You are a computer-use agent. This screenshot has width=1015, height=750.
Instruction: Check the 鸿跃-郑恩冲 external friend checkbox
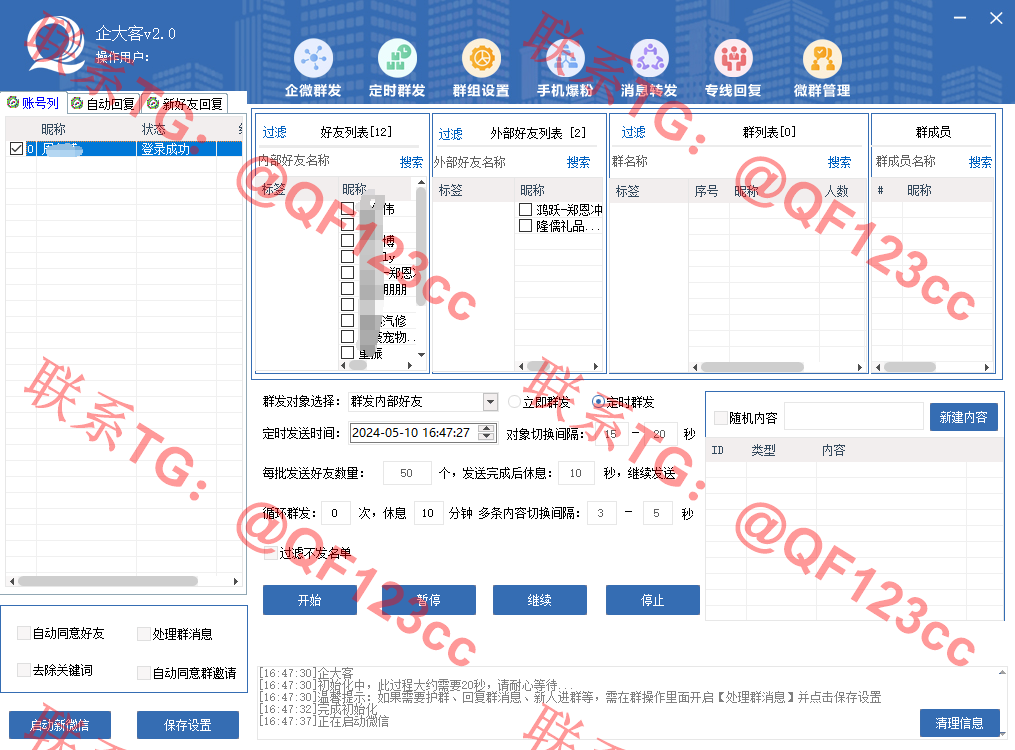tap(526, 210)
